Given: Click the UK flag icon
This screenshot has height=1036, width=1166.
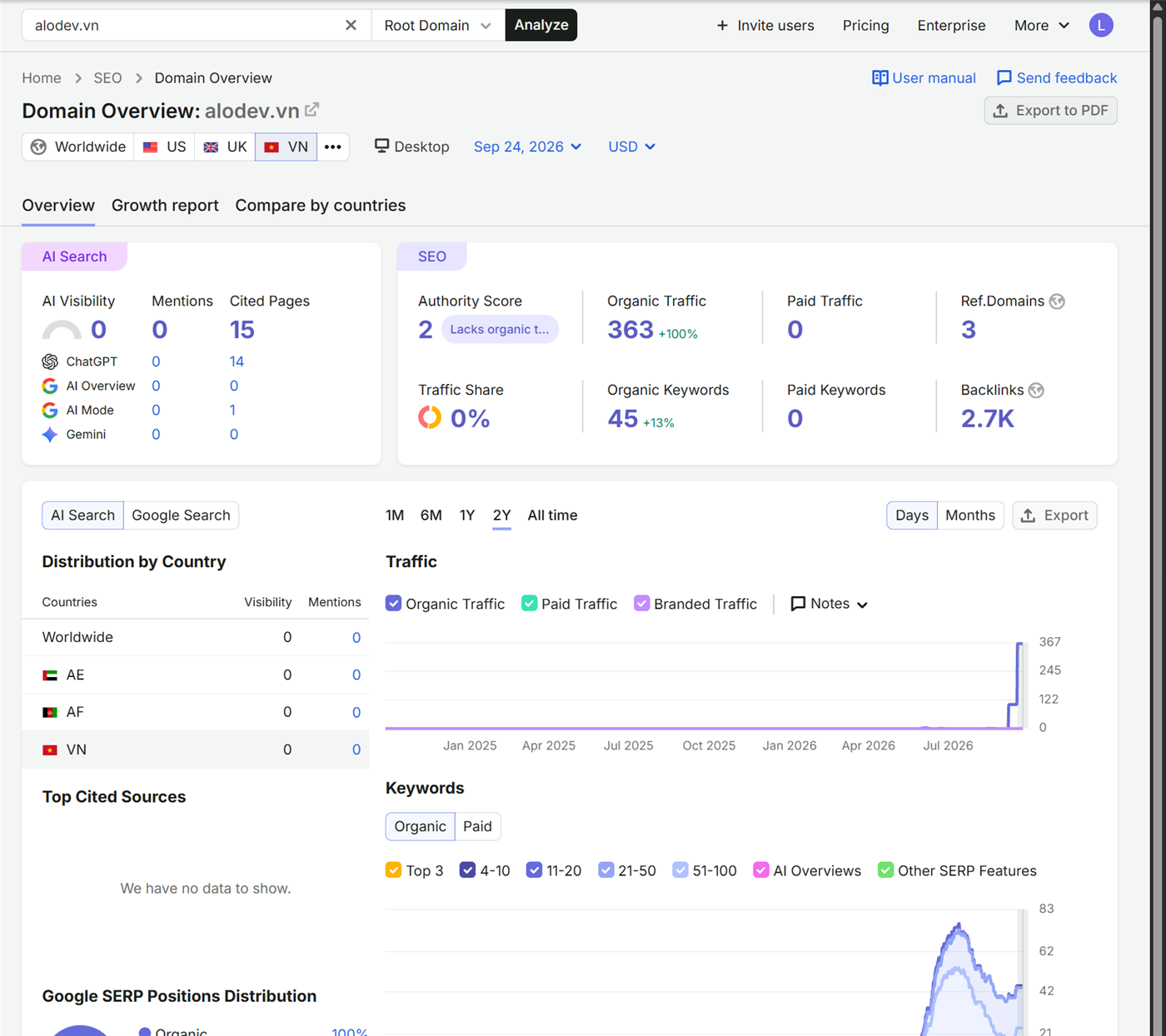Looking at the screenshot, I should [x=212, y=147].
